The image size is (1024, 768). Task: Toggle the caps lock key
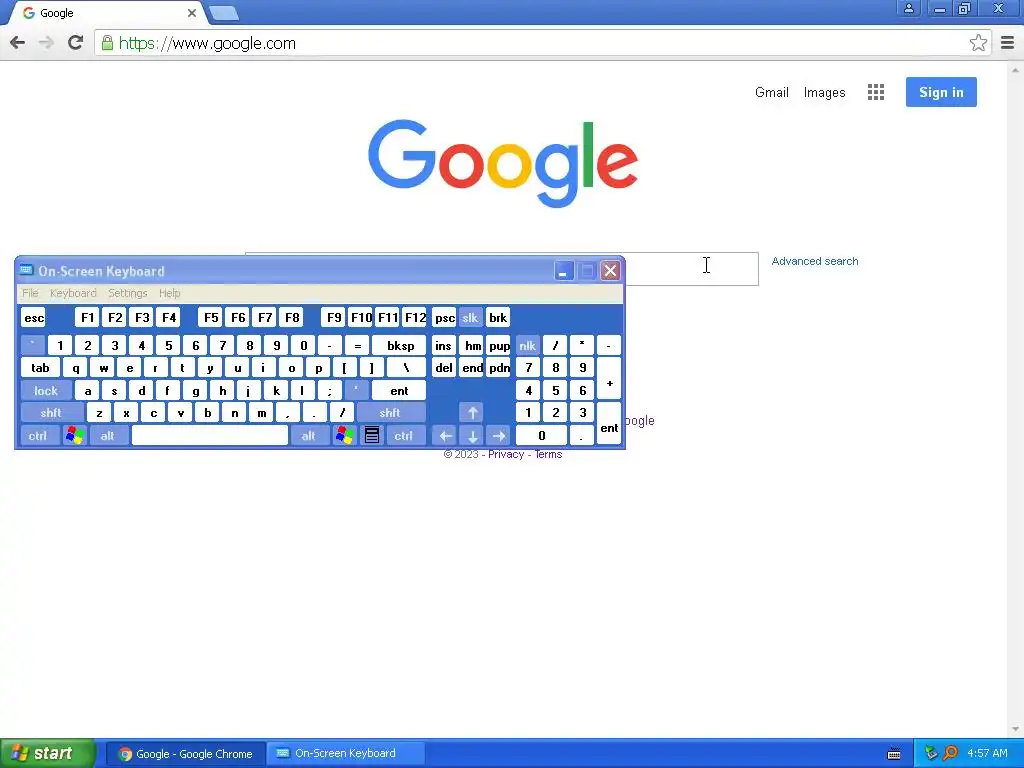[x=46, y=391]
